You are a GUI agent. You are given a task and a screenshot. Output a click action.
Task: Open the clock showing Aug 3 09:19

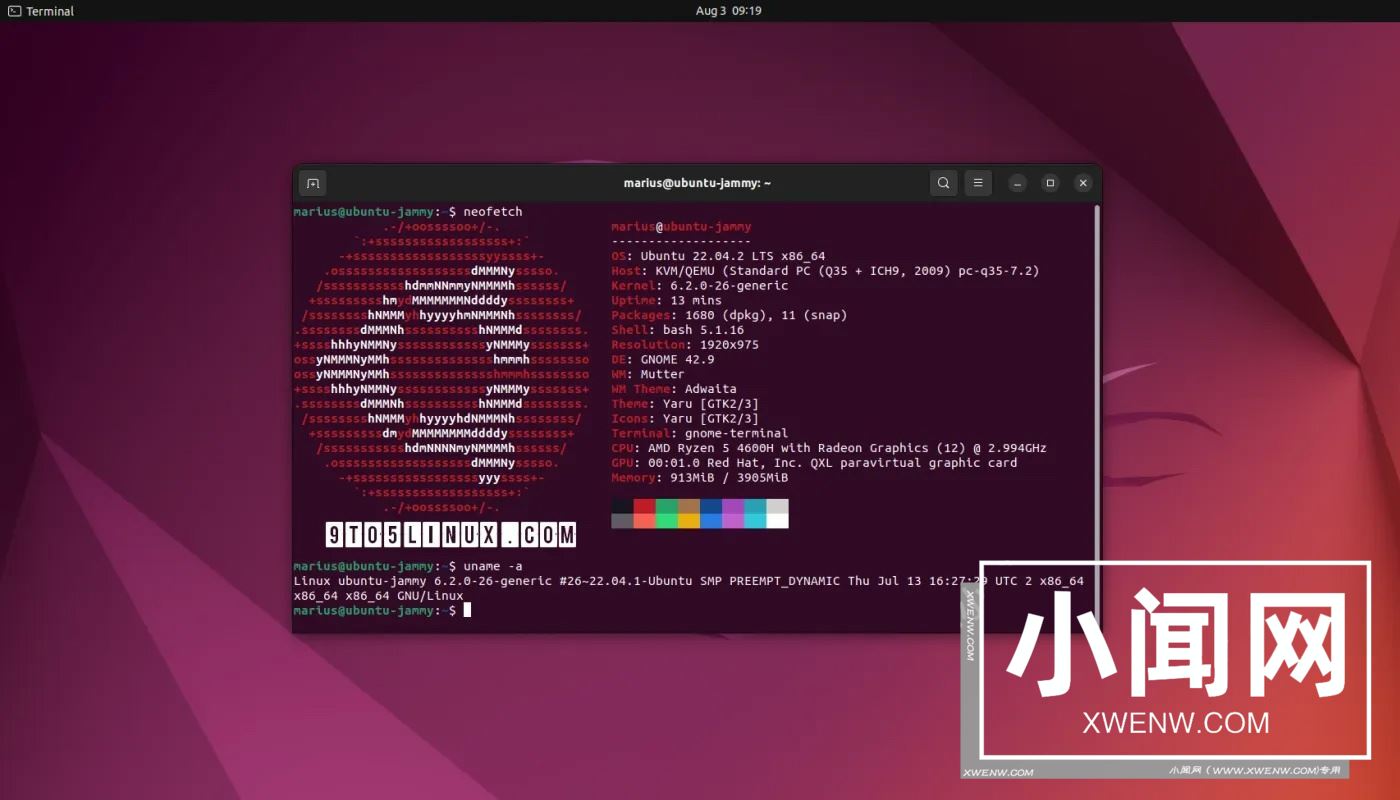tap(728, 11)
